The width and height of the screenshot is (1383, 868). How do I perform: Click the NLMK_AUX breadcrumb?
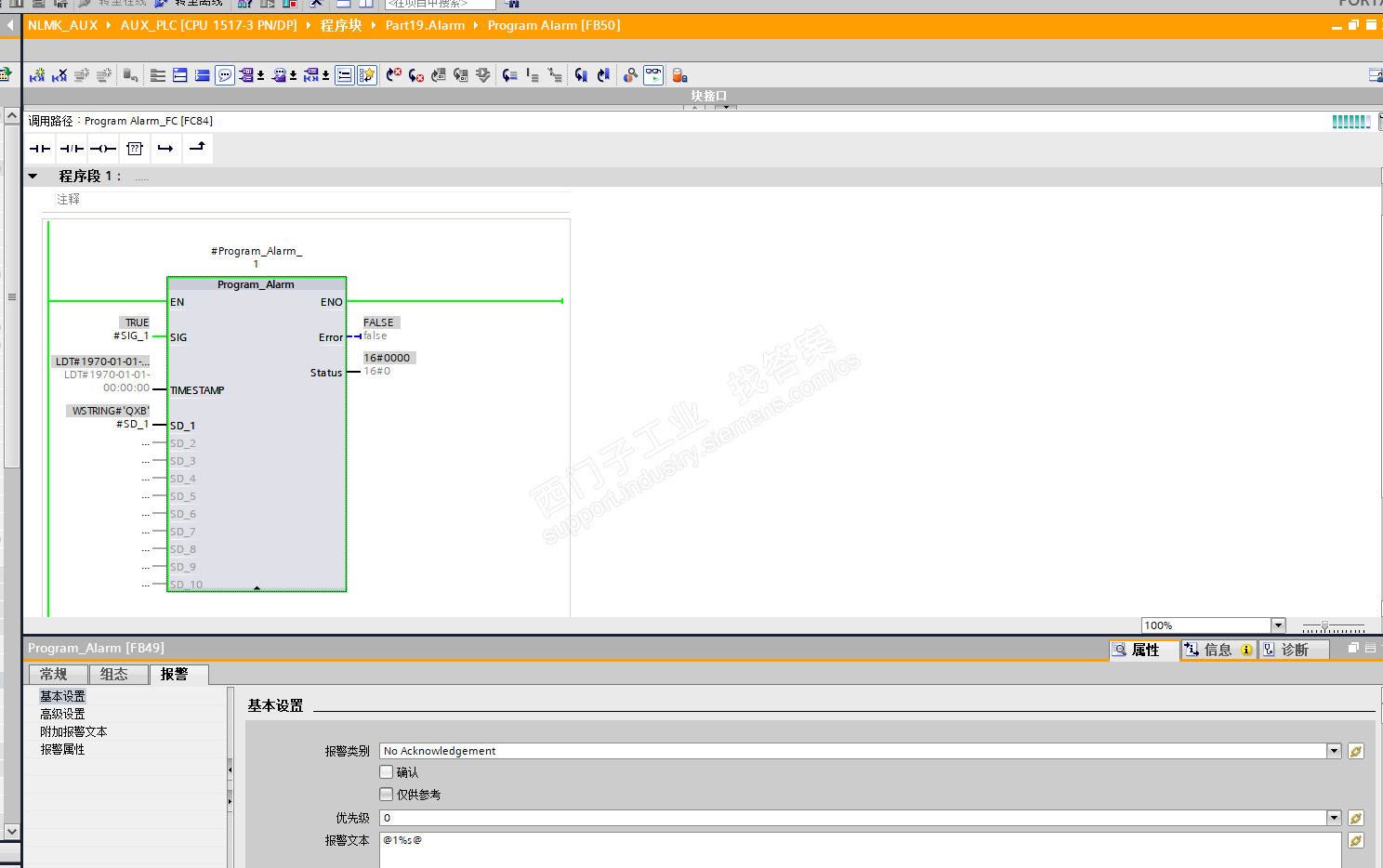coord(63,25)
